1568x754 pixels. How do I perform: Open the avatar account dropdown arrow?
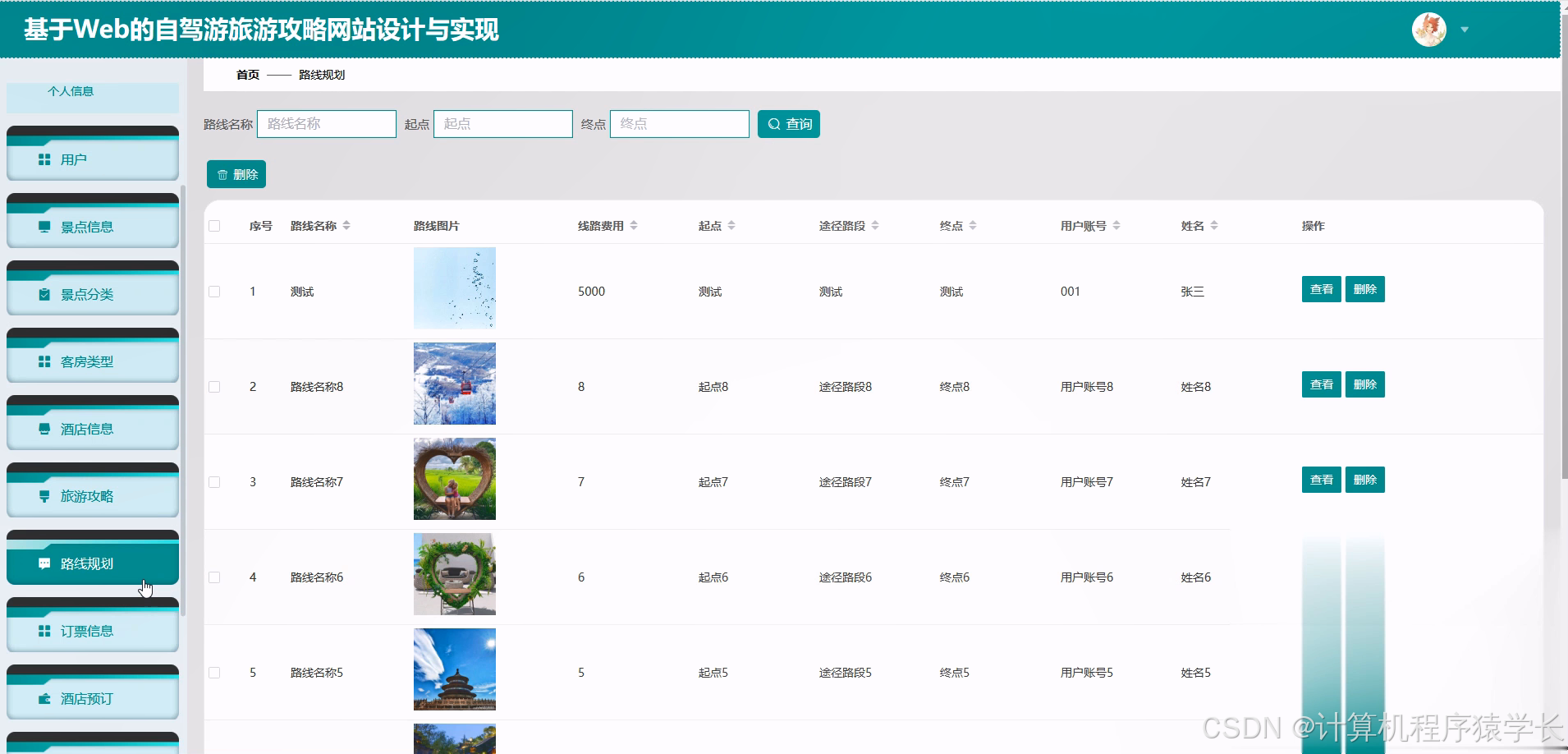click(1465, 30)
